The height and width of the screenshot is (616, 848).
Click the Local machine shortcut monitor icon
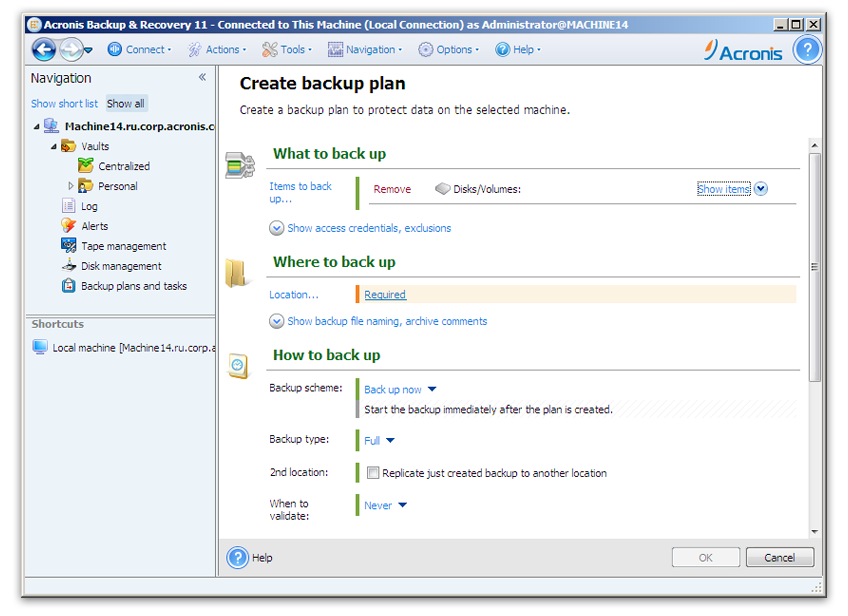tap(40, 347)
